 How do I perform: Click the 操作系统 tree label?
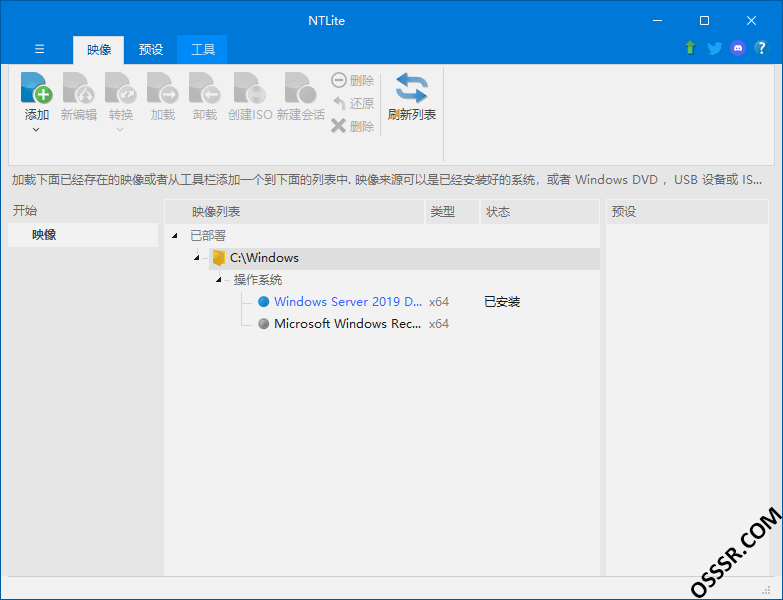click(258, 280)
